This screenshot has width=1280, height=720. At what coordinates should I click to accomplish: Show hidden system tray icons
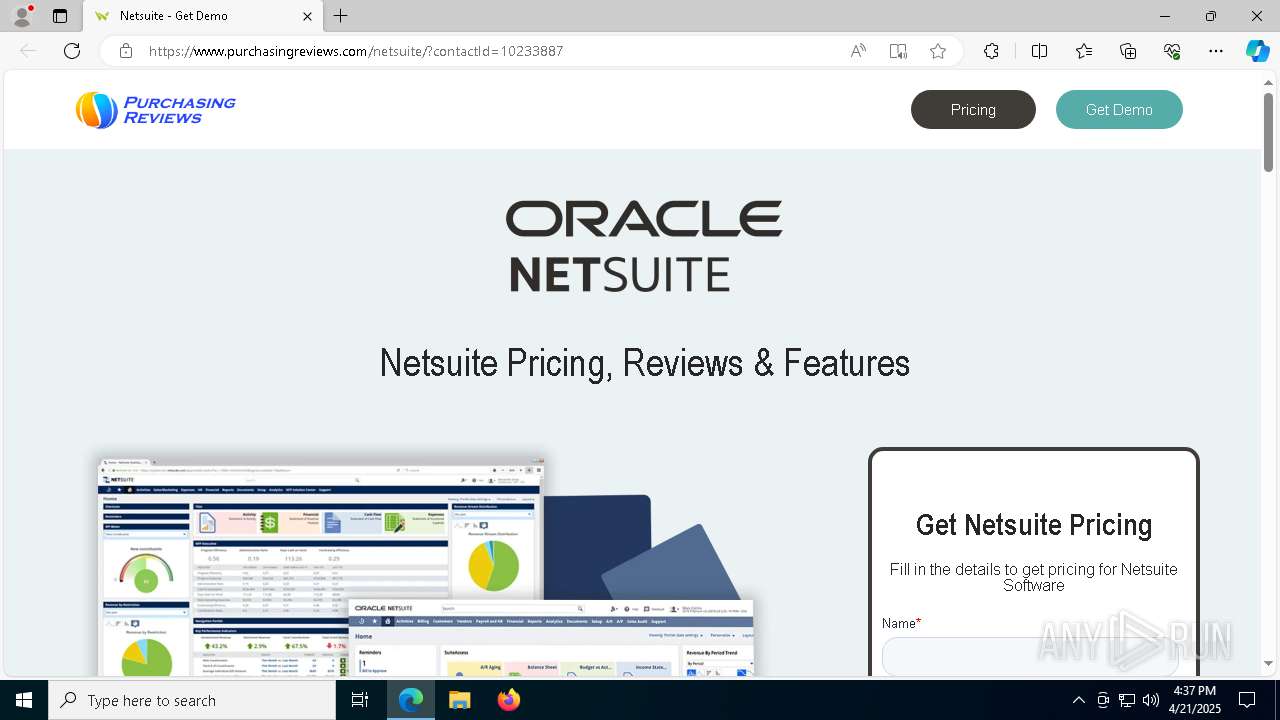click(1078, 700)
